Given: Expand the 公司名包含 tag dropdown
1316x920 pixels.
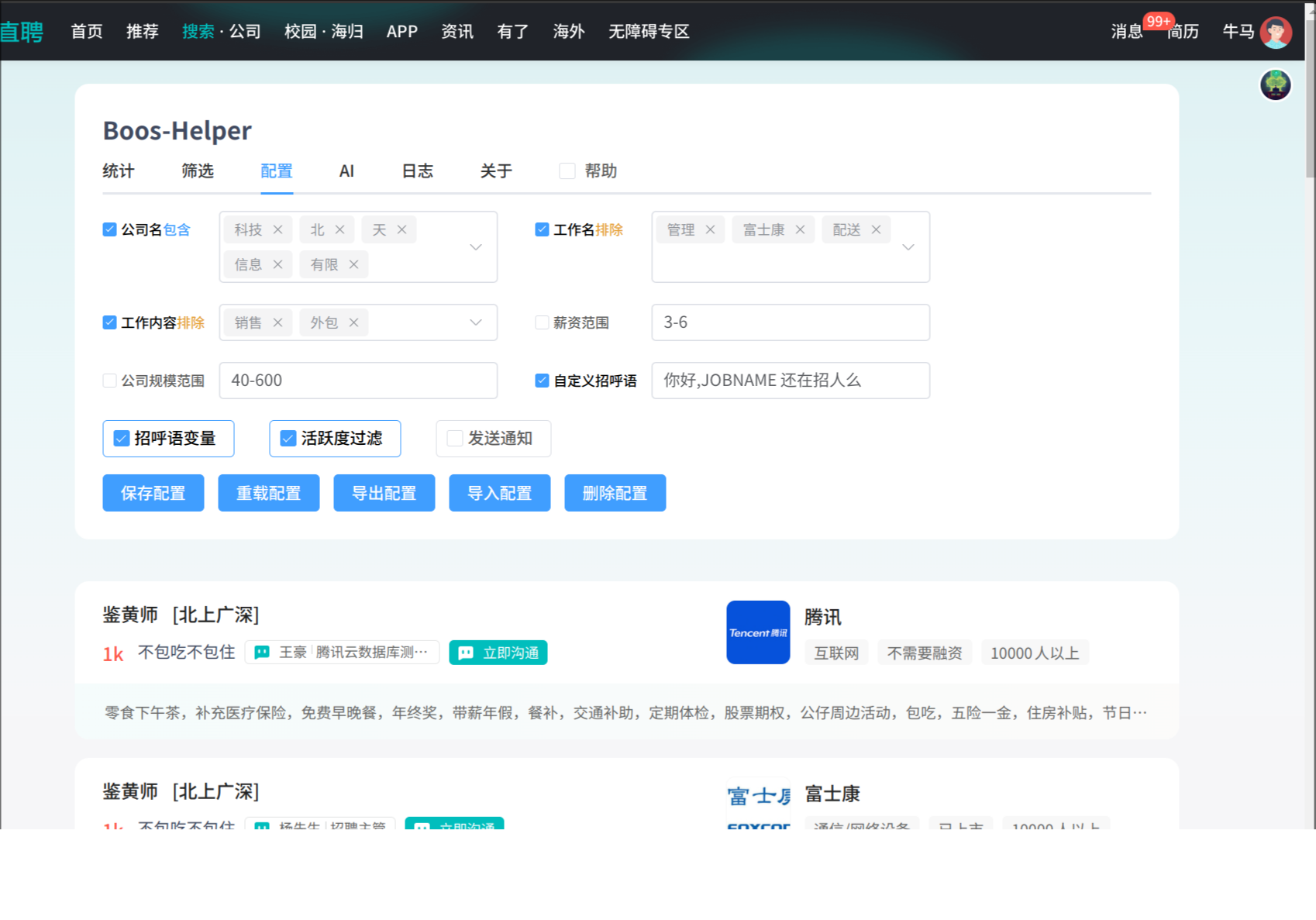Looking at the screenshot, I should click(x=476, y=247).
